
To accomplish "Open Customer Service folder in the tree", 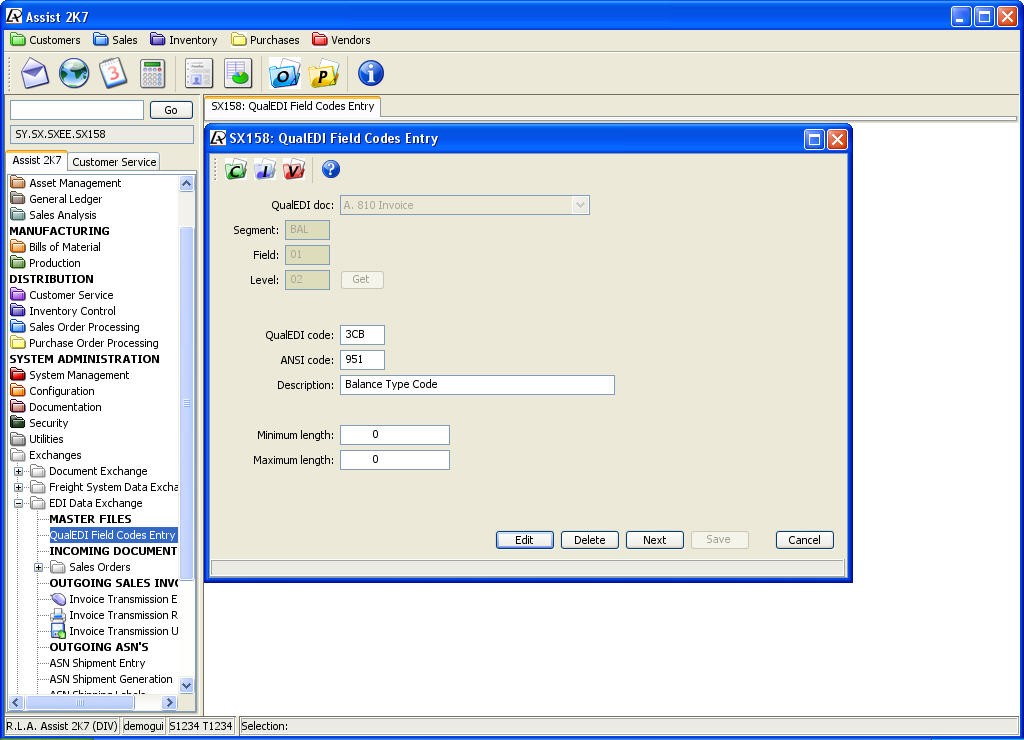I will coord(62,295).
